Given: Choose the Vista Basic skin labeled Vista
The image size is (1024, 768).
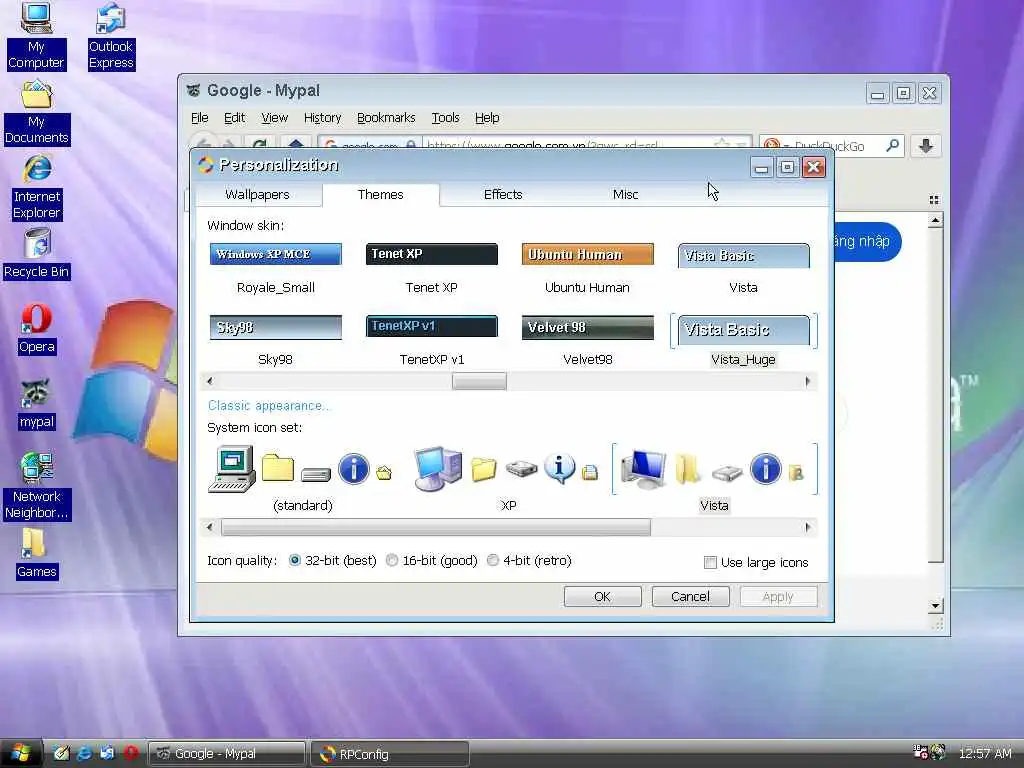Looking at the screenshot, I should tap(743, 268).
